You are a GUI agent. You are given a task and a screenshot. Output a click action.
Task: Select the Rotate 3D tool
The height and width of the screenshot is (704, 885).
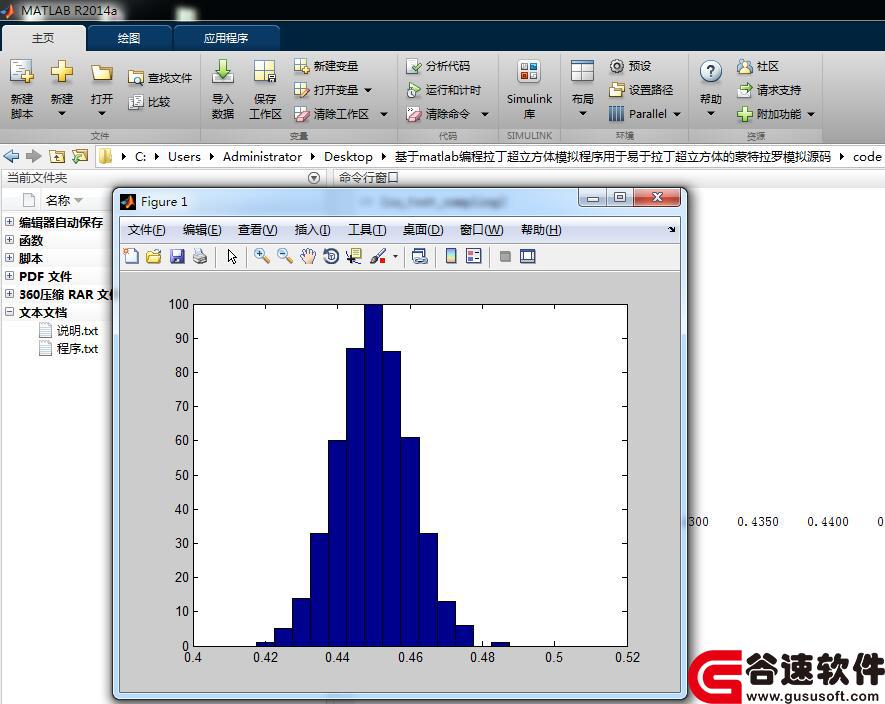(x=331, y=256)
